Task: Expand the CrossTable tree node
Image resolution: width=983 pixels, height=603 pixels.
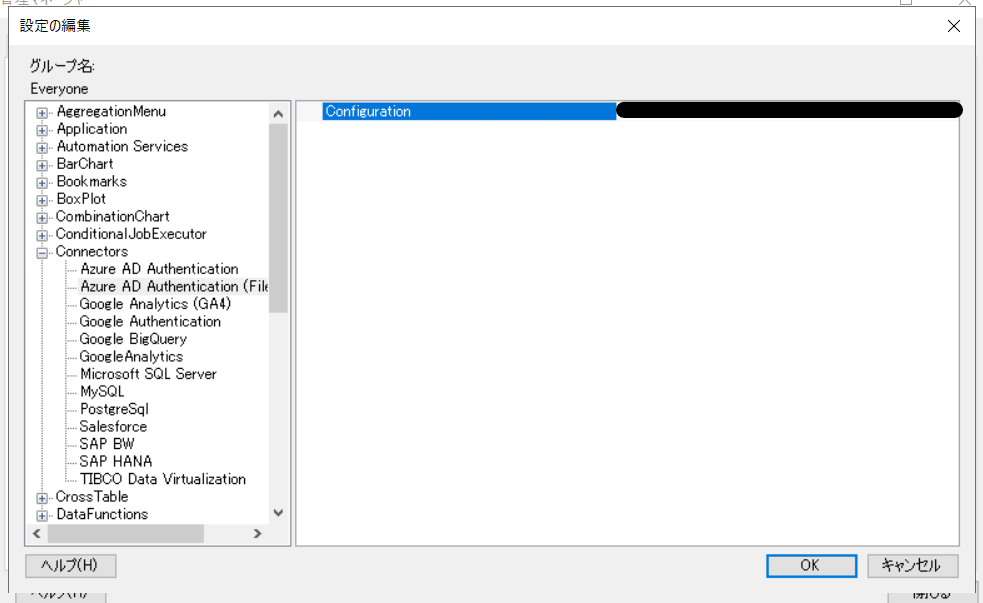Action: click(42, 498)
